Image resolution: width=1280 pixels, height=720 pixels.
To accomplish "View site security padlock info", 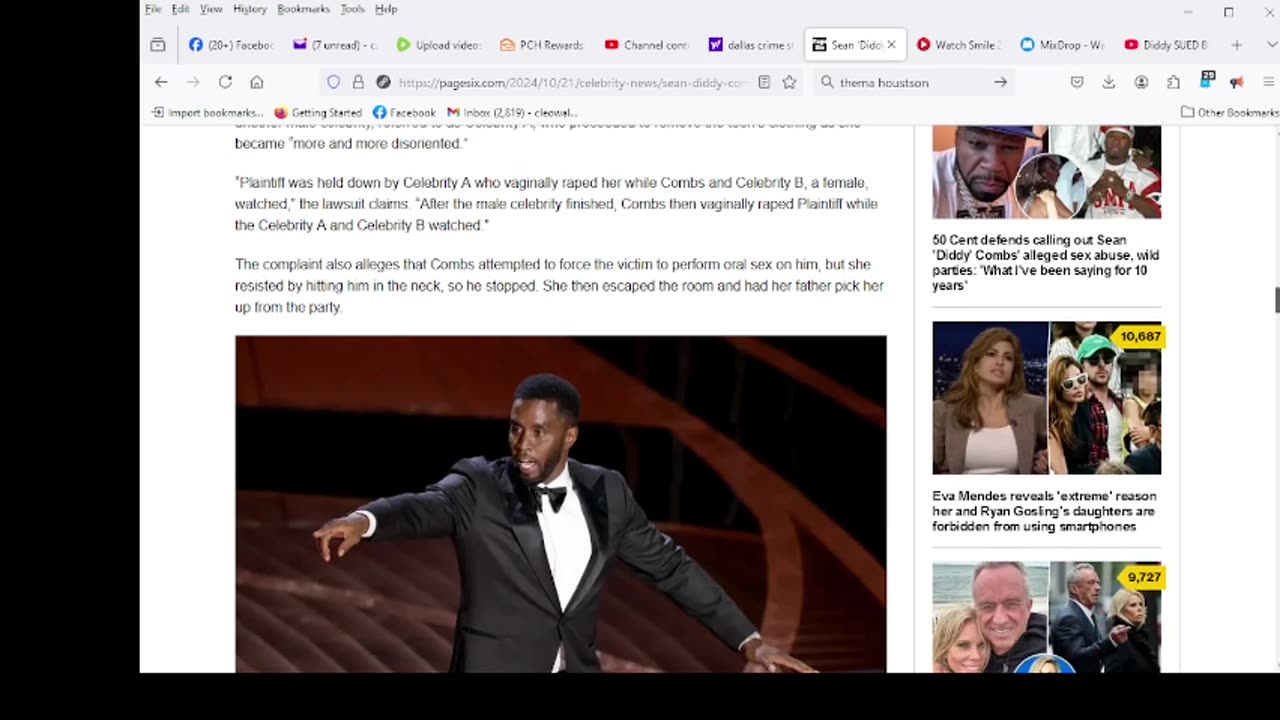I will pyautogui.click(x=358, y=82).
